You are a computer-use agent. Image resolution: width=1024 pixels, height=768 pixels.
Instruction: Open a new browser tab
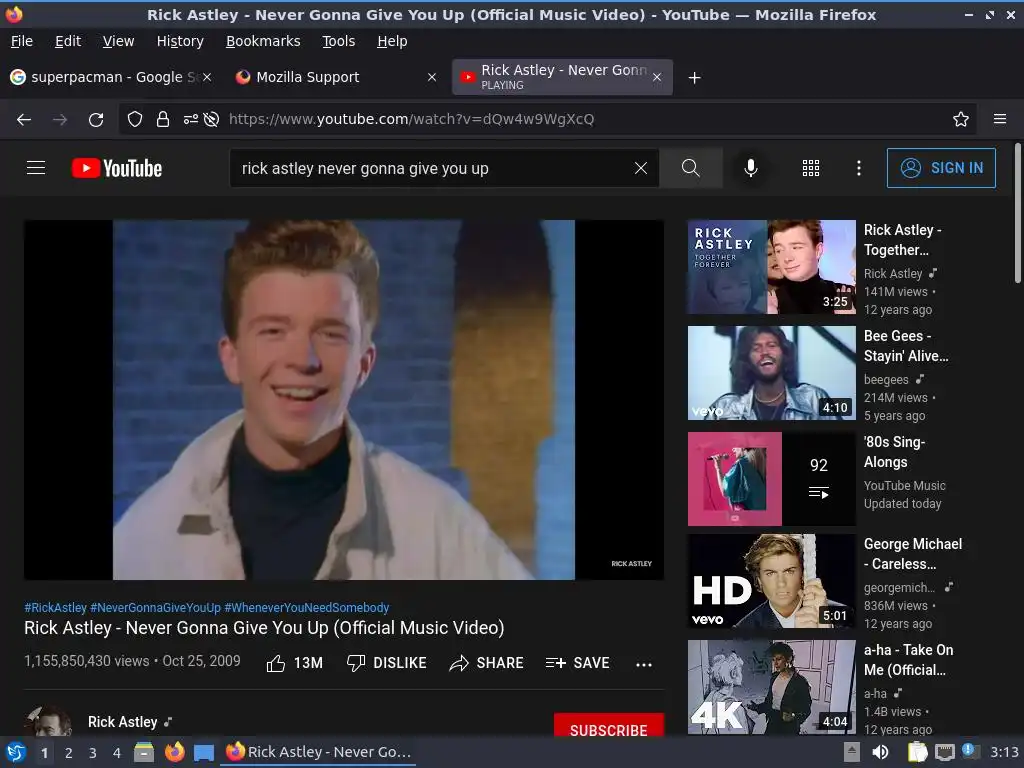[x=695, y=78]
